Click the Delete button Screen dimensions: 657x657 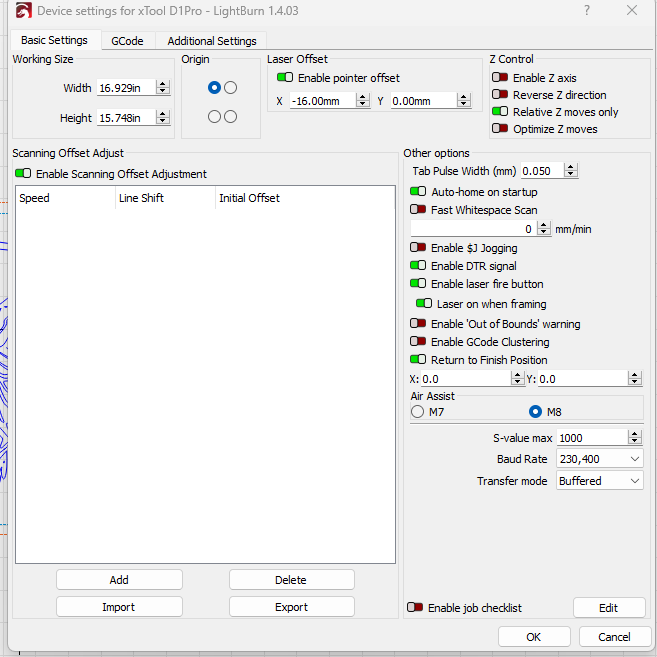tap(292, 580)
